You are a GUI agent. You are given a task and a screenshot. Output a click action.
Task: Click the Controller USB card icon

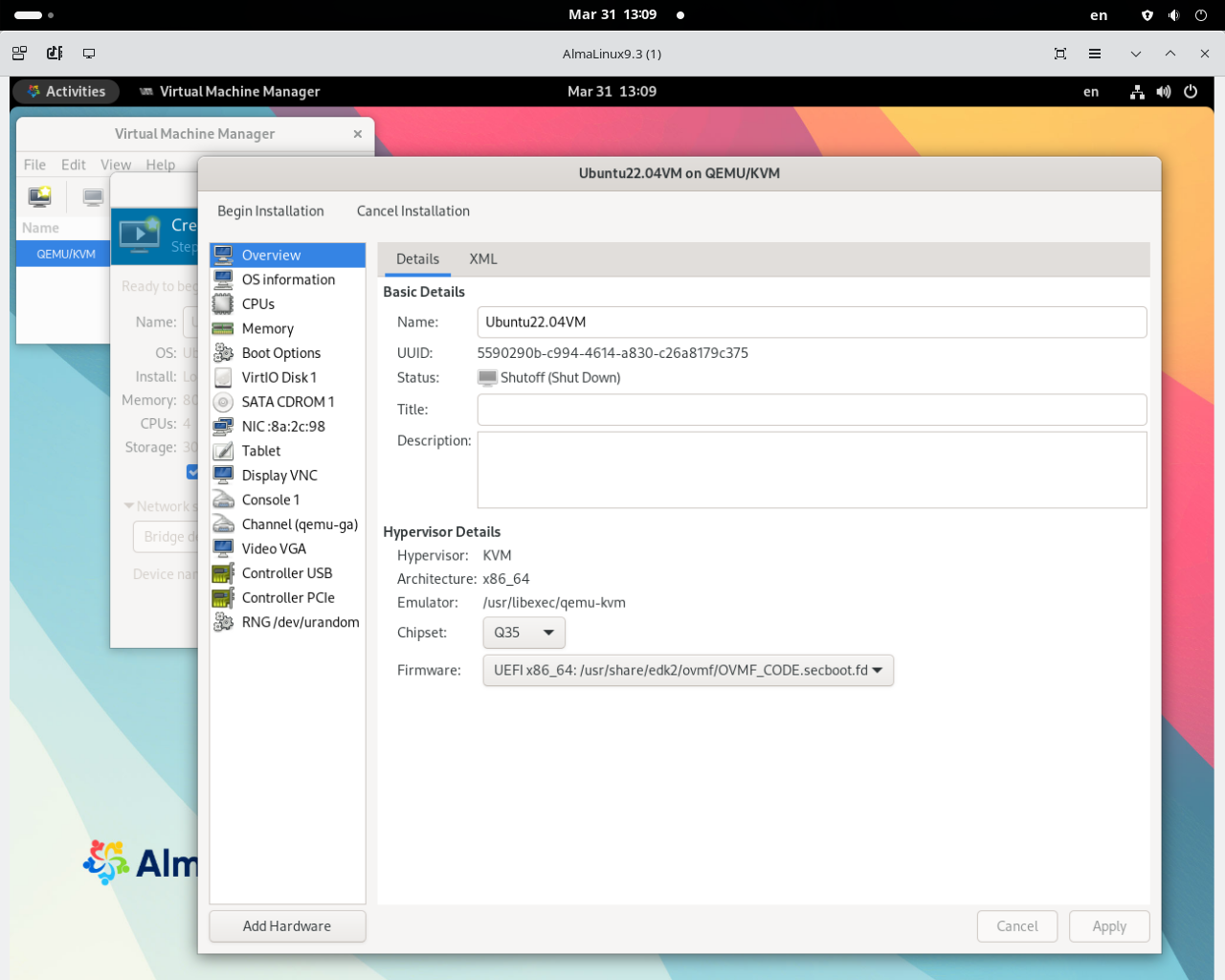(223, 573)
